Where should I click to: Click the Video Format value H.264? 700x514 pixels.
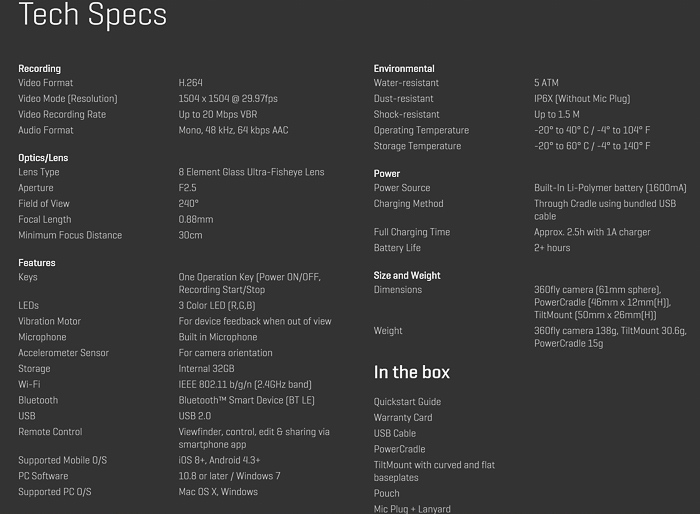pos(190,83)
